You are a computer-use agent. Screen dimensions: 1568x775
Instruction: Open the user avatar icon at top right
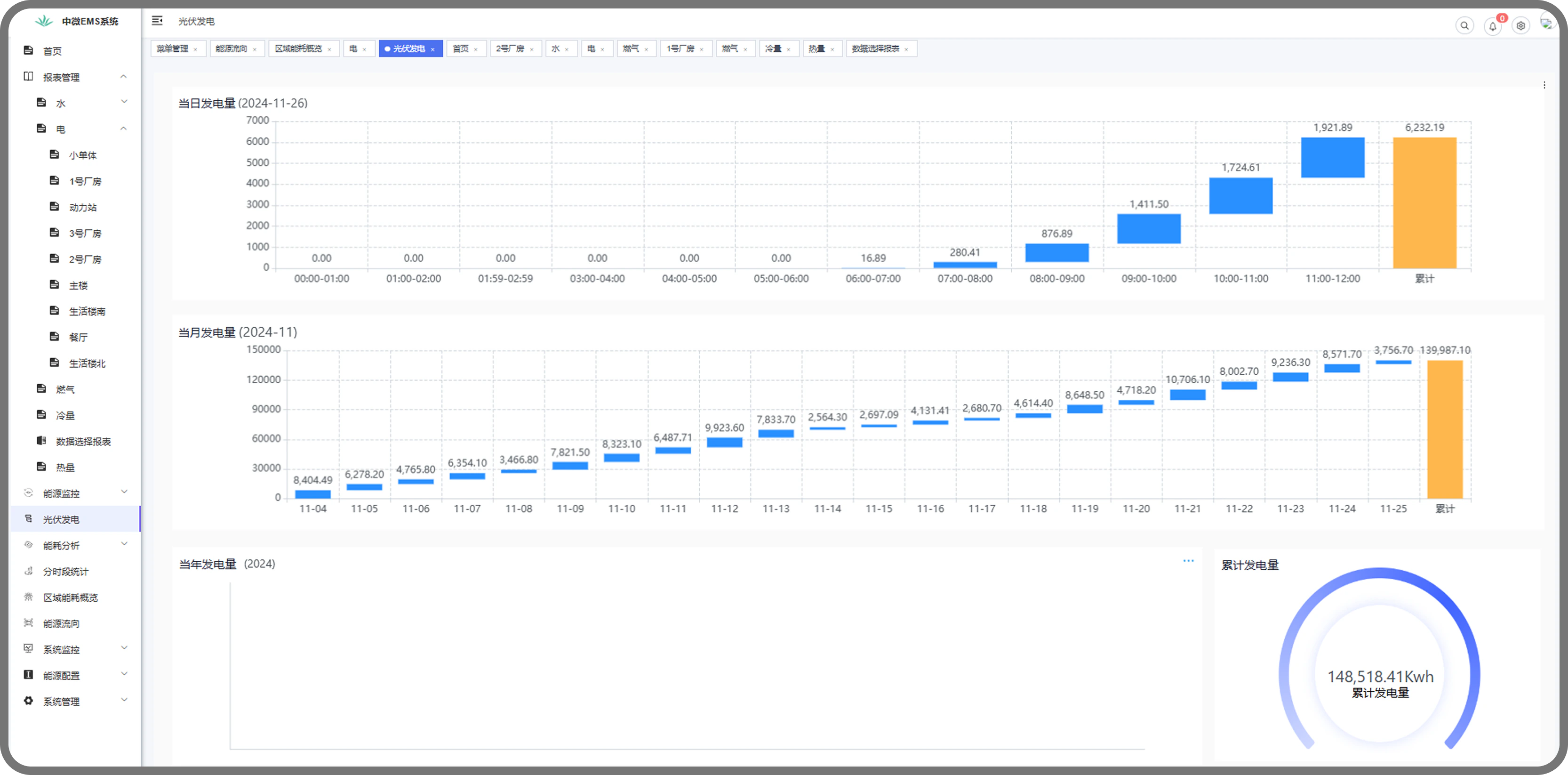click(x=1546, y=24)
